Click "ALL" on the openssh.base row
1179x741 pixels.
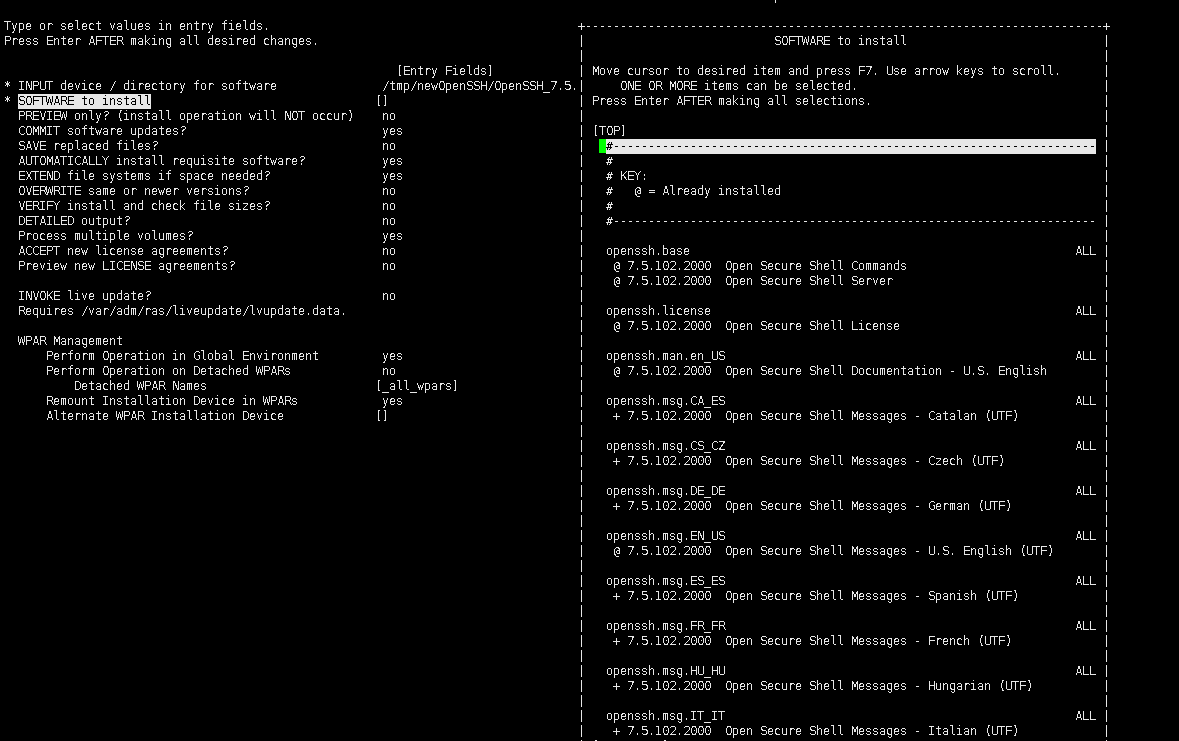tap(1086, 251)
